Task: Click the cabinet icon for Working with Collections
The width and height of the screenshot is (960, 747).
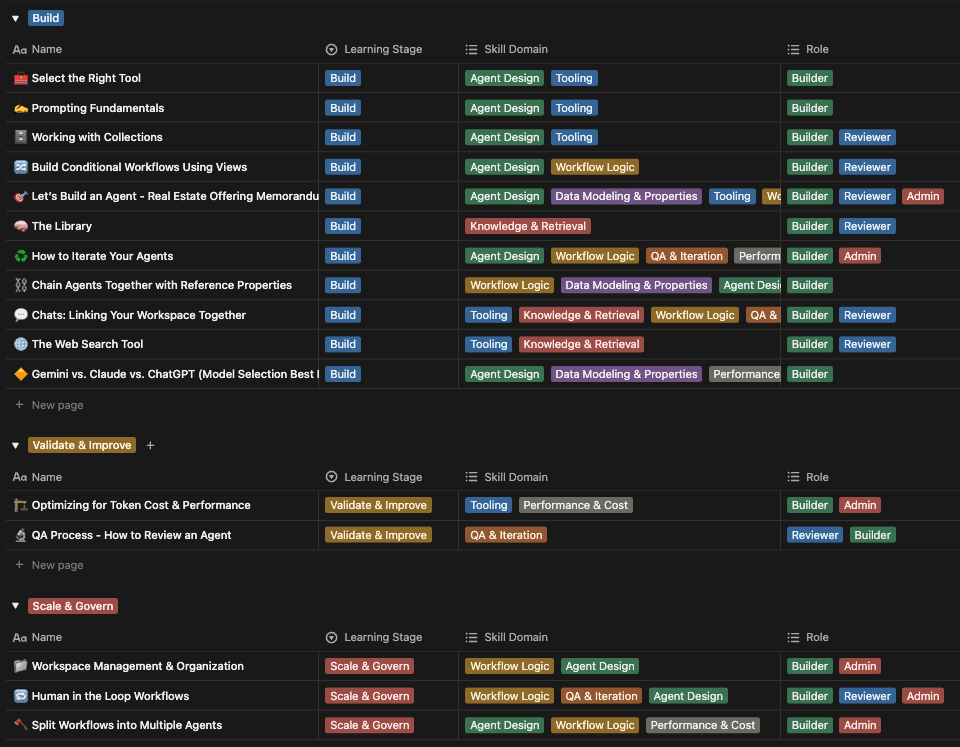Action: point(21,137)
